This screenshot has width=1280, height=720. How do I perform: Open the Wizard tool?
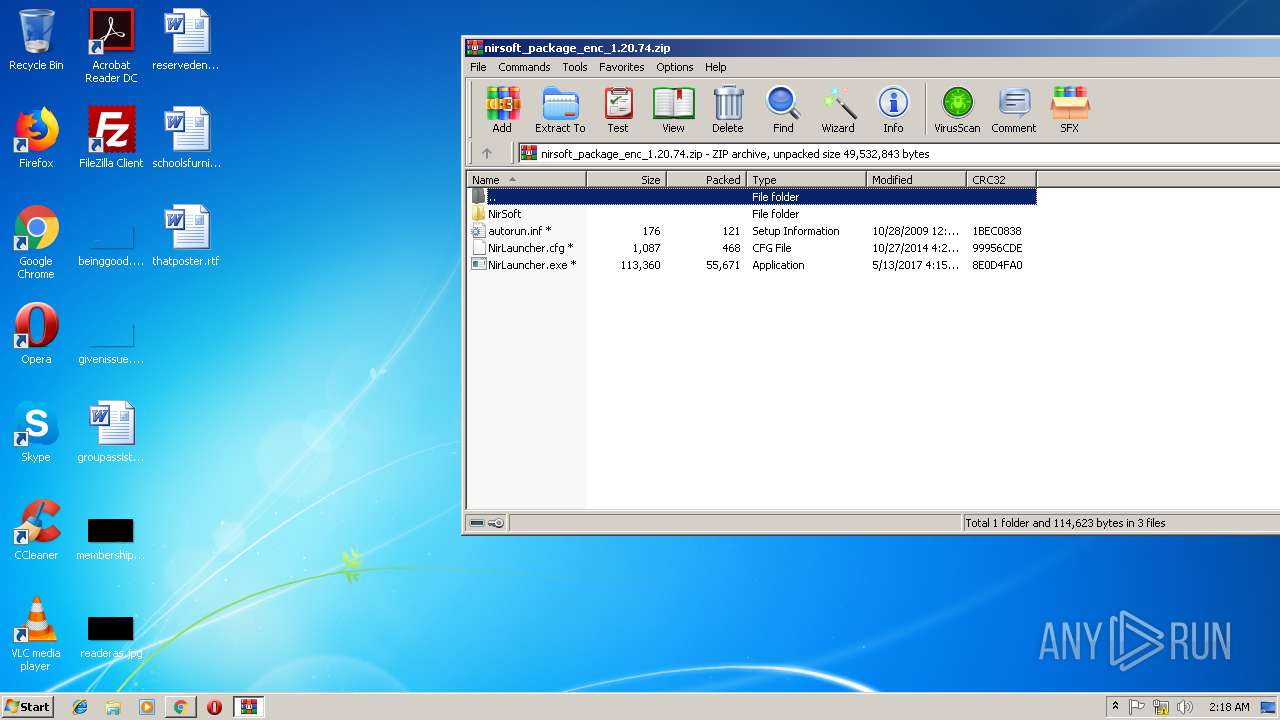pos(838,110)
